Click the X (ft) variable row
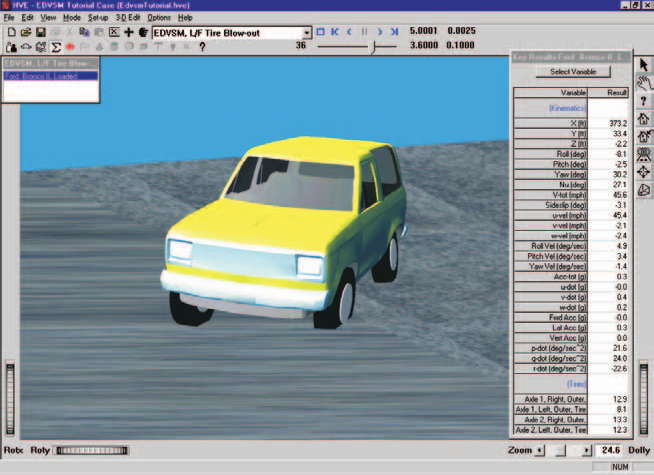Image resolution: width=654 pixels, height=475 pixels. [x=571, y=123]
